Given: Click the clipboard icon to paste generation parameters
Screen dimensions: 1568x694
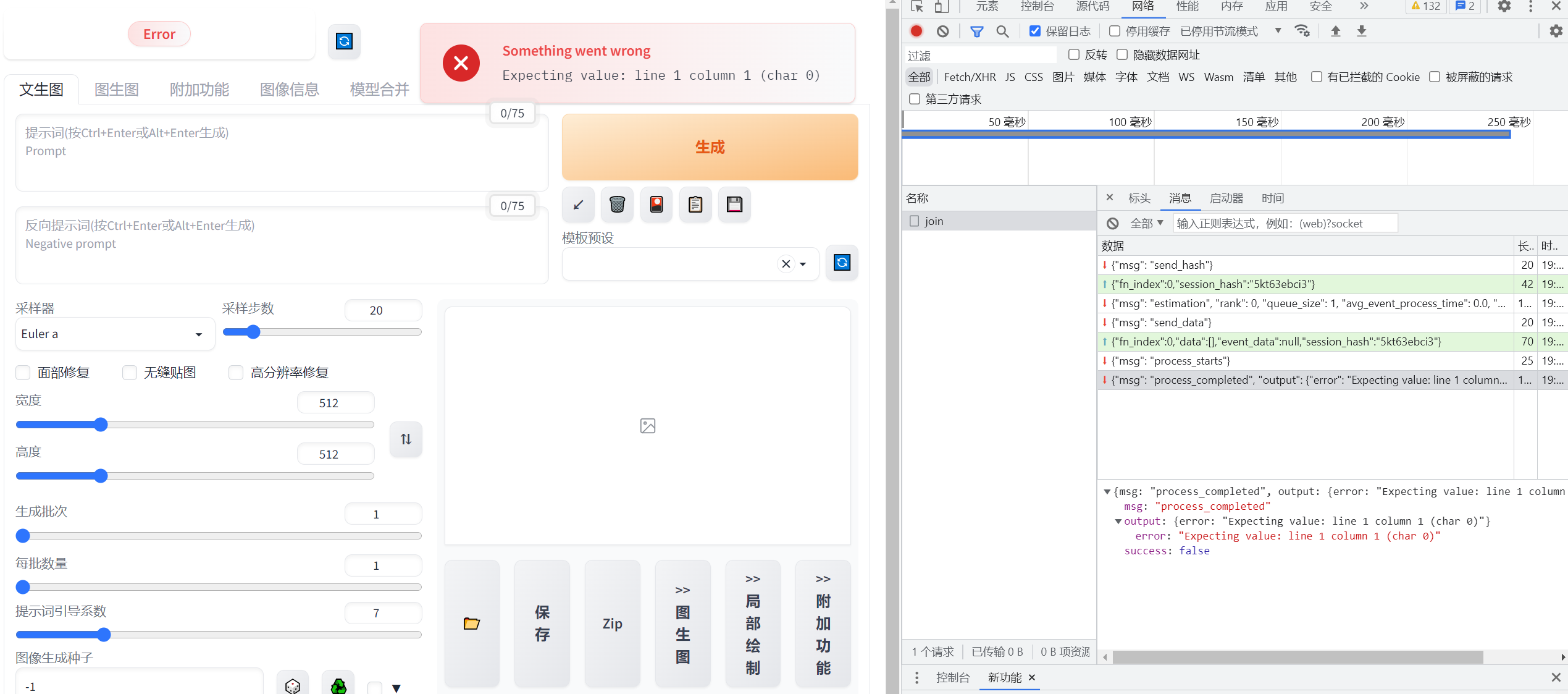Looking at the screenshot, I should pyautogui.click(x=695, y=204).
